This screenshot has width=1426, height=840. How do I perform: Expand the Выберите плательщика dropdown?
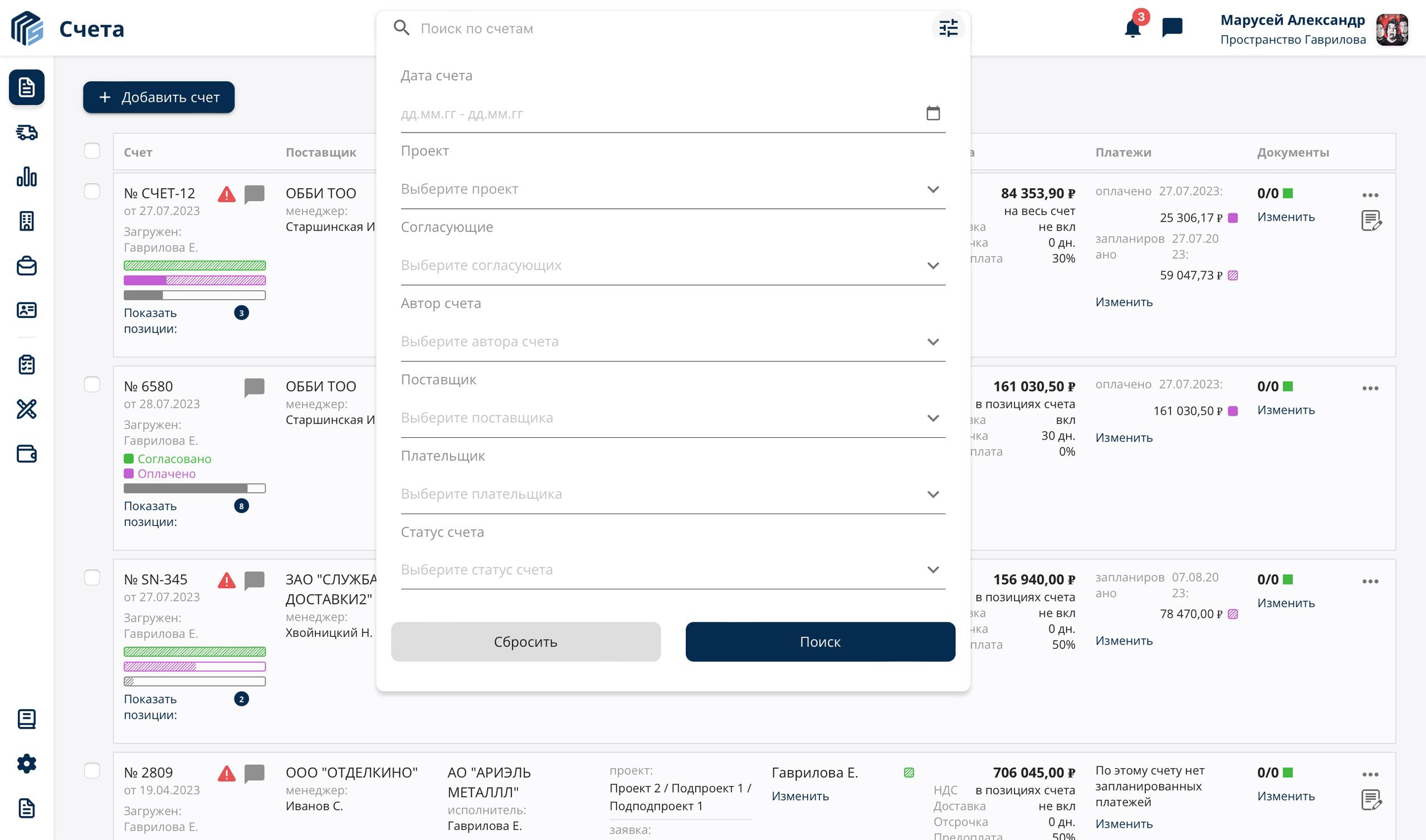pos(673,494)
